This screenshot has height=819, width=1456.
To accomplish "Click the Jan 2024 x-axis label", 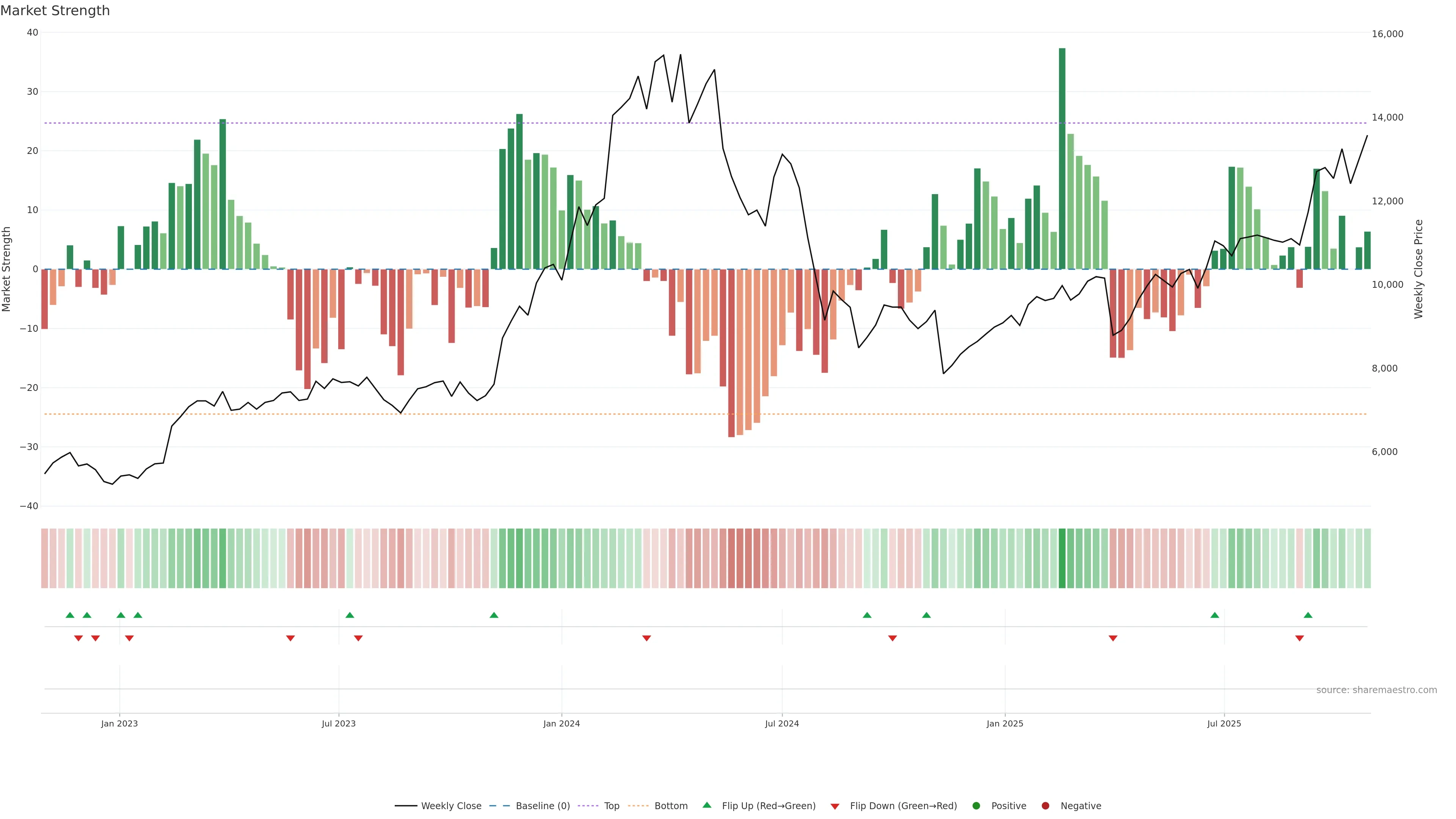I will (561, 723).
